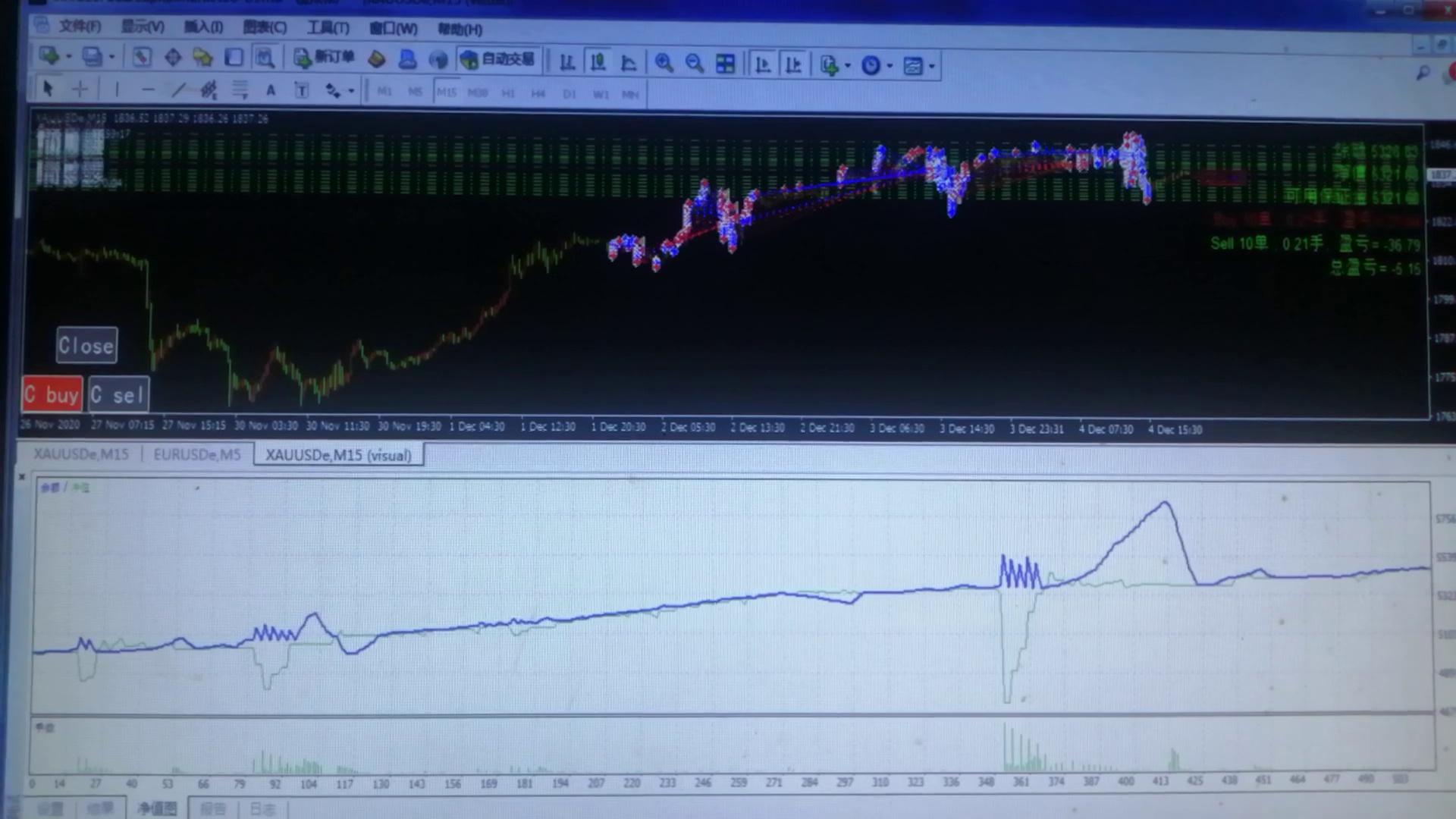The image size is (1456, 819).
Task: Toggle the AutoTrading (自动交易) button
Action: point(498,59)
